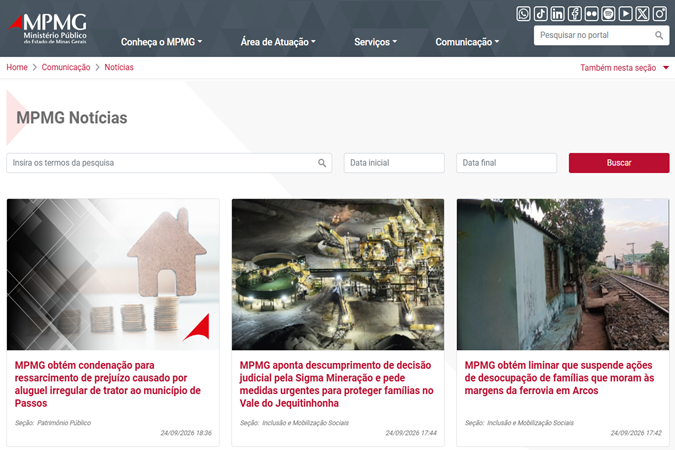Open the LinkedIn social icon

[x=557, y=14]
